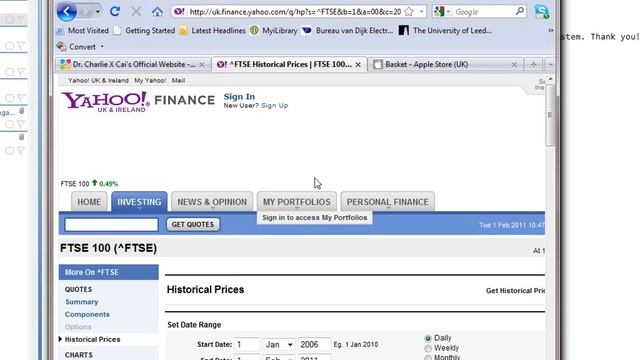This screenshot has height=360, width=640.
Task: Click Yahoo! UK & Ireland link
Action: [x=98, y=80]
